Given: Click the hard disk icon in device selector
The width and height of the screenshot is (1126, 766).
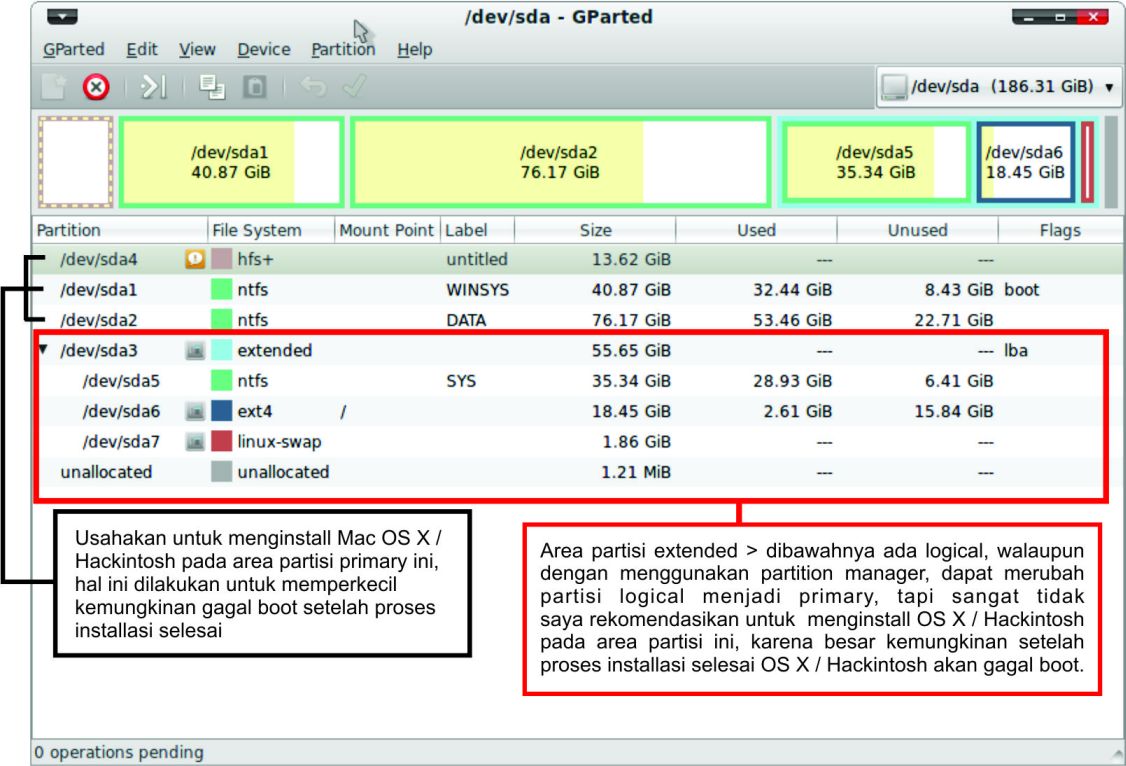Looking at the screenshot, I should click(894, 87).
